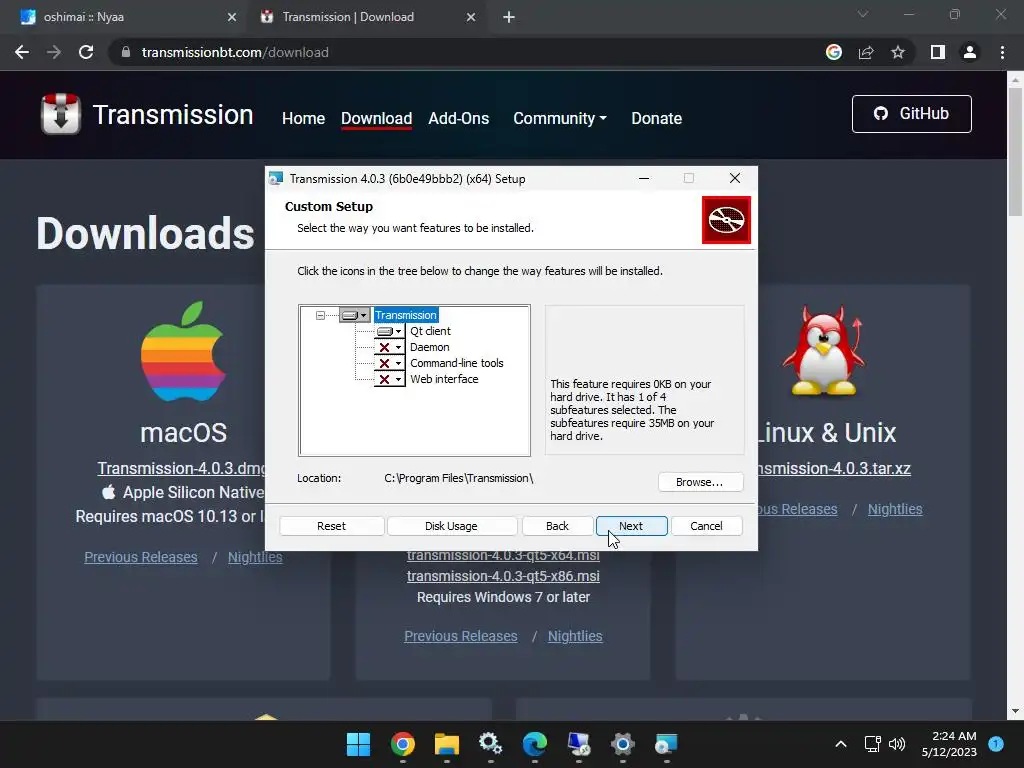Open macOS Nightlies link
This screenshot has width=1024, height=768.
coord(255,557)
